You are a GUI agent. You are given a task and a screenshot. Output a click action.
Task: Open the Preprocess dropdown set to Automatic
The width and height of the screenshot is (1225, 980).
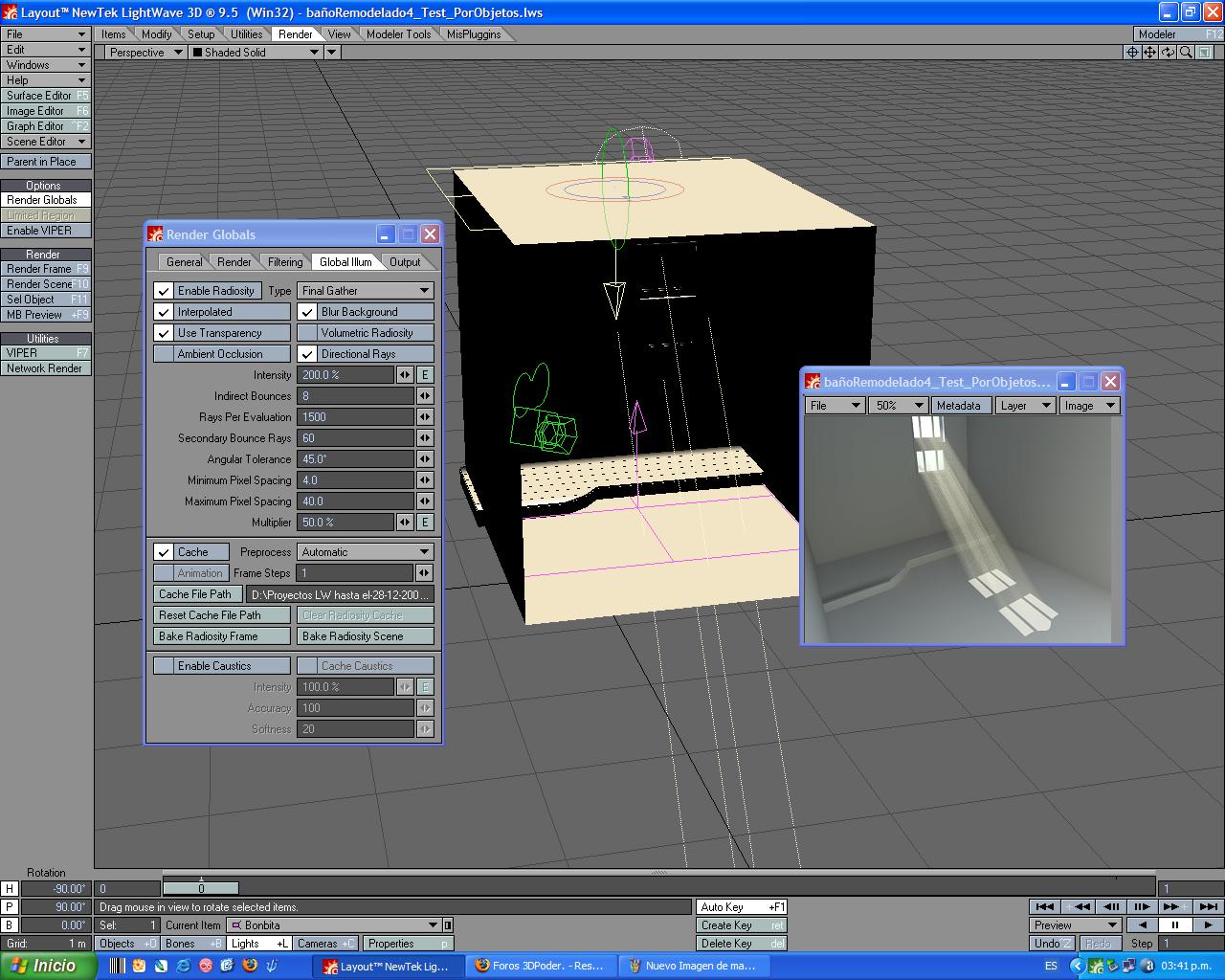(366, 552)
